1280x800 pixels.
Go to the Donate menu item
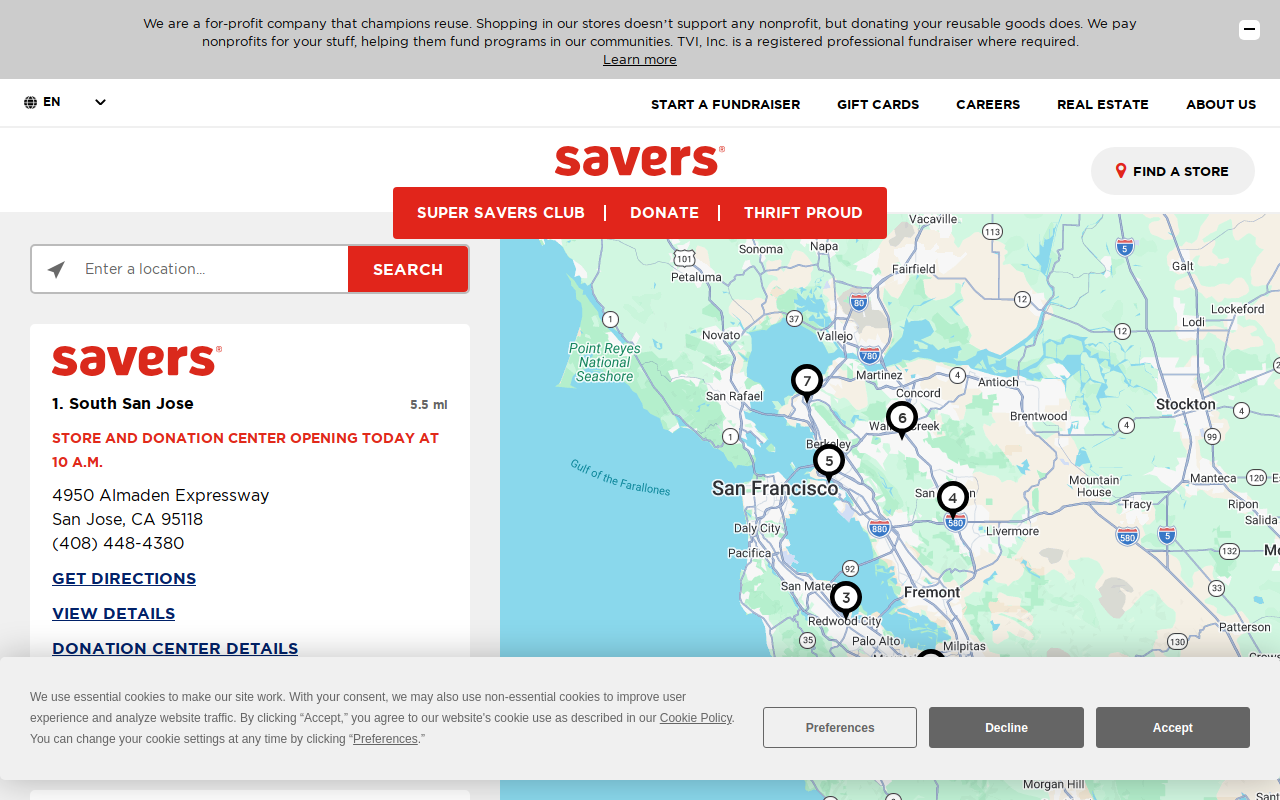(x=664, y=213)
